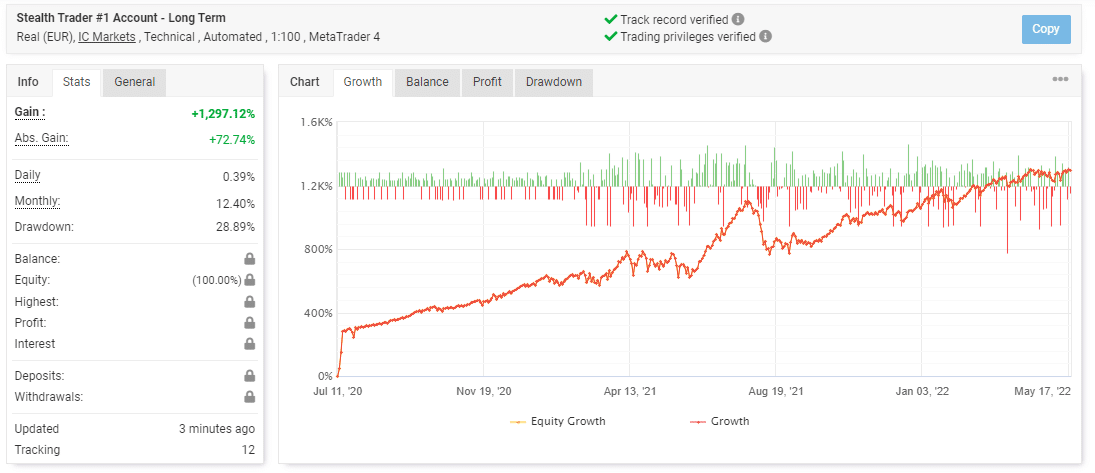The image size is (1095, 473).
Task: Click the lock icon next to Deposits
Action: (x=249, y=376)
